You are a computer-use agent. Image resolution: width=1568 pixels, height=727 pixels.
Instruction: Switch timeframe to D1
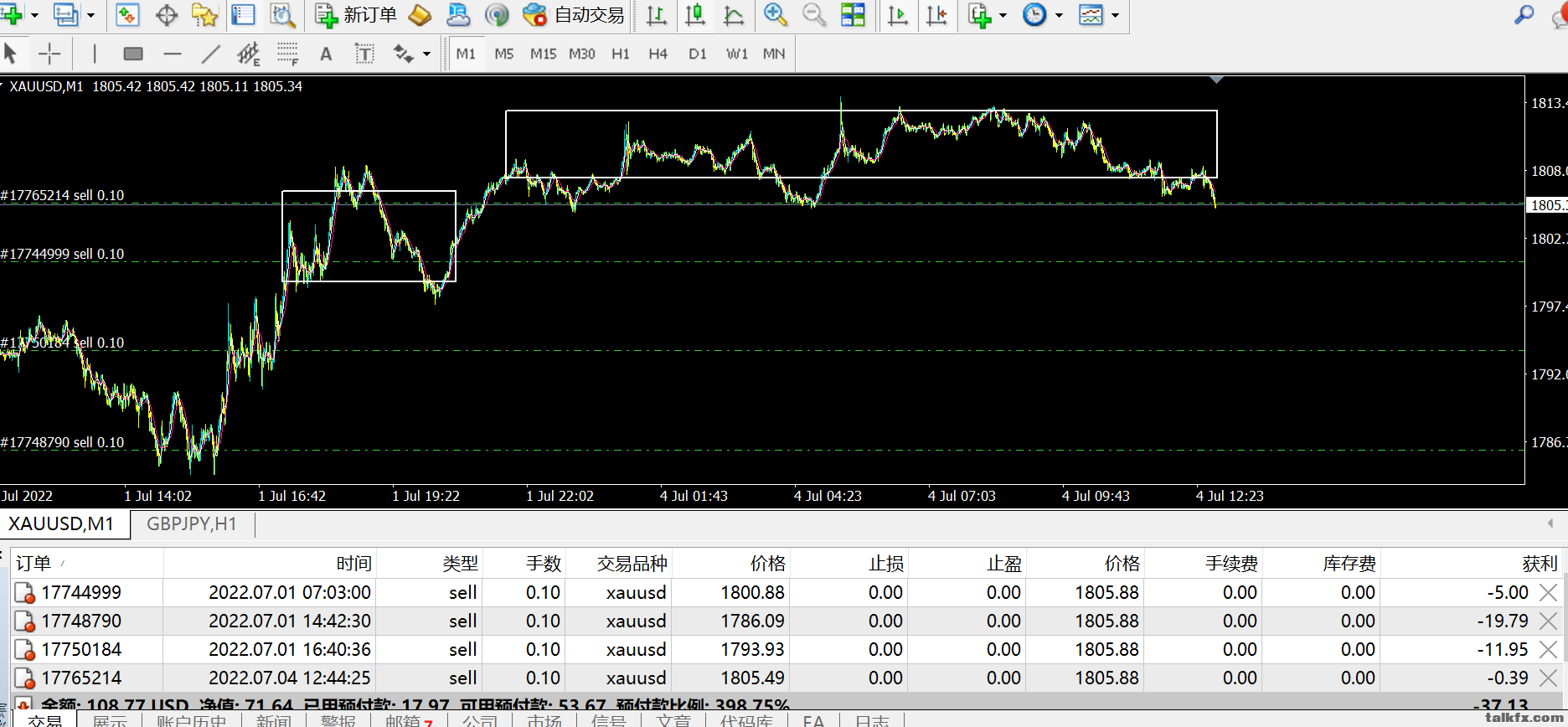[x=698, y=54]
